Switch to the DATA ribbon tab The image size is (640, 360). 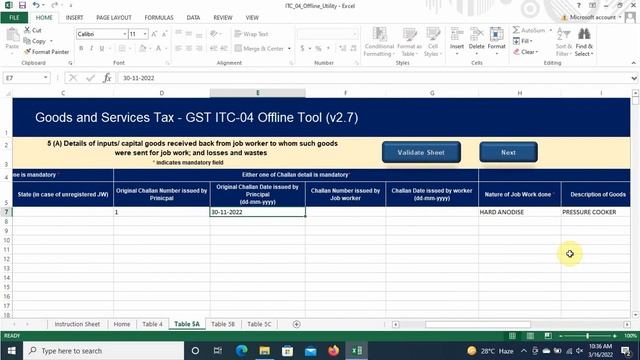click(193, 18)
